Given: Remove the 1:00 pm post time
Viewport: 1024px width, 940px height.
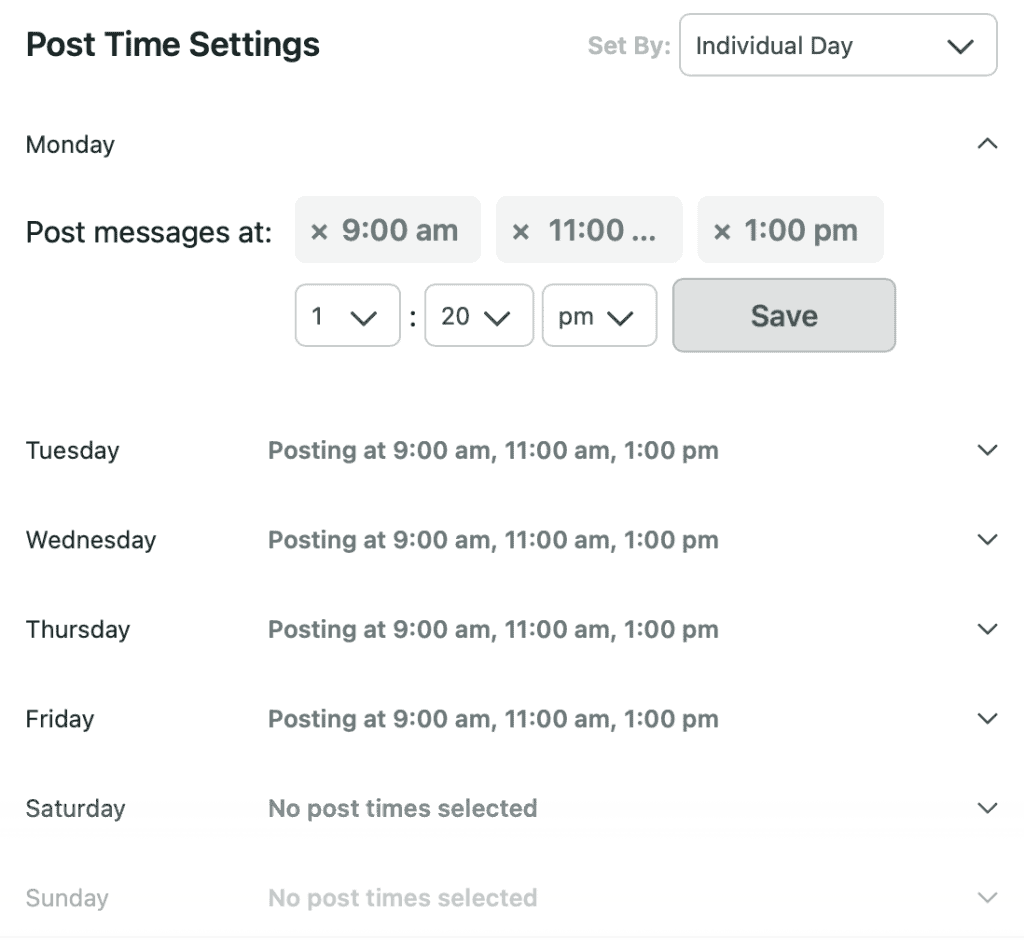Looking at the screenshot, I should click(x=723, y=230).
